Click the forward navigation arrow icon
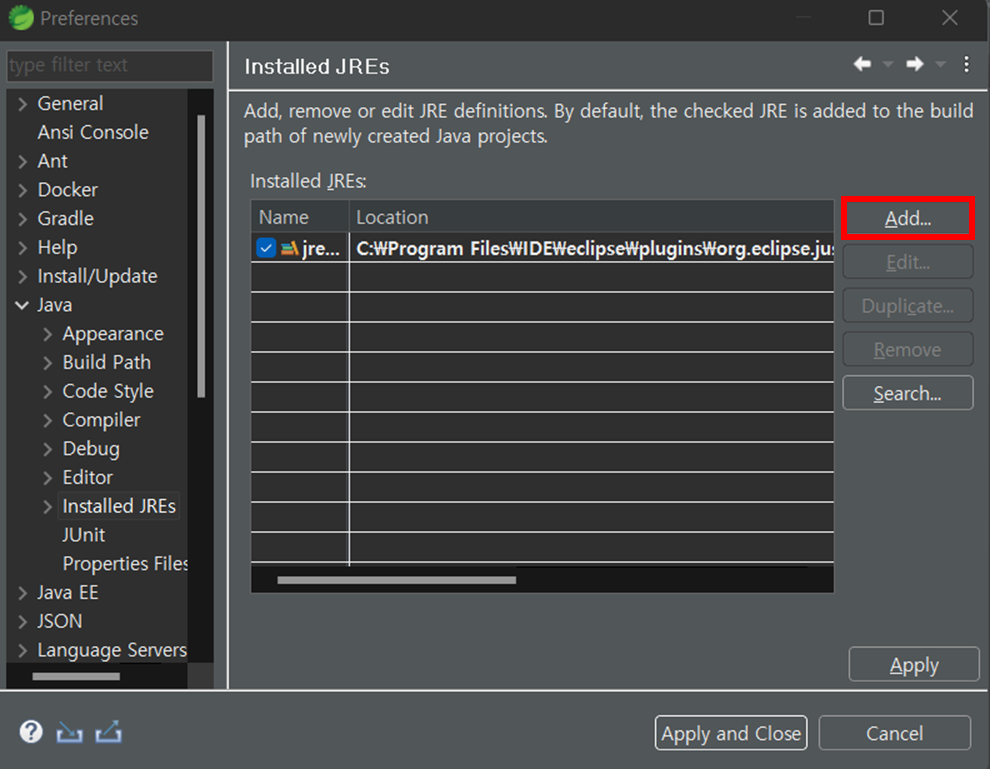This screenshot has height=769, width=990. (915, 64)
